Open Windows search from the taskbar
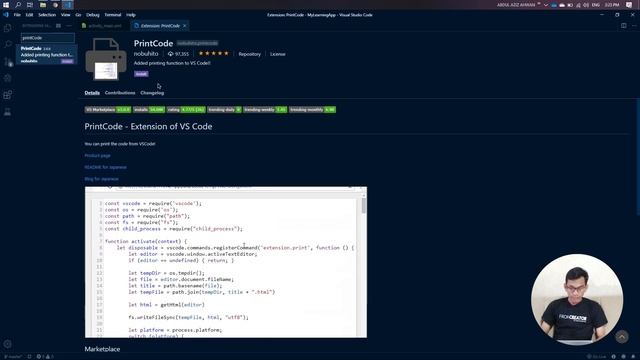This screenshot has height=360, width=640. click(x=18, y=5)
